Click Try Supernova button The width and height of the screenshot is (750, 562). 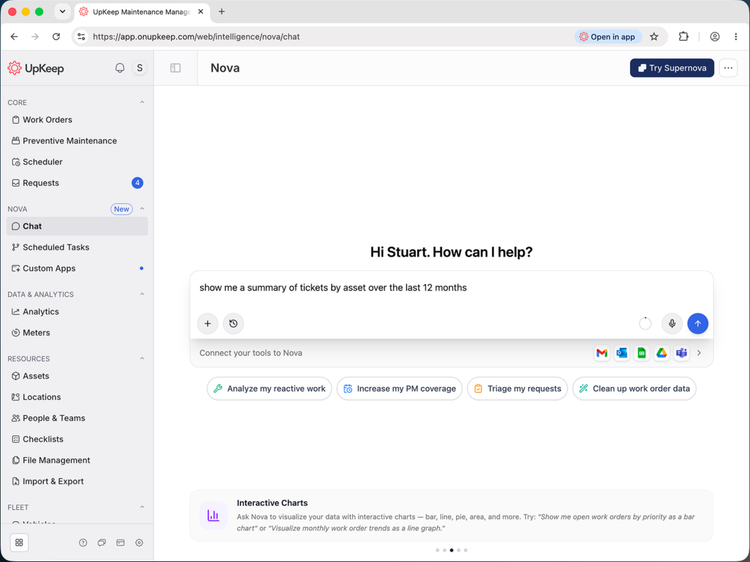coord(672,68)
